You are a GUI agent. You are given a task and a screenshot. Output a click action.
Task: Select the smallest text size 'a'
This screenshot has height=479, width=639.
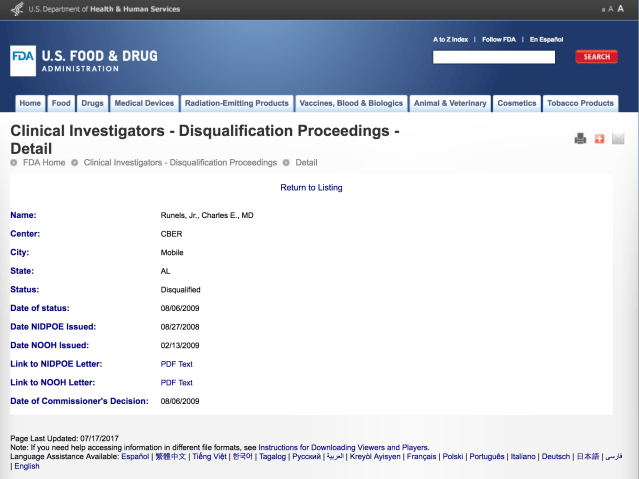tap(602, 10)
